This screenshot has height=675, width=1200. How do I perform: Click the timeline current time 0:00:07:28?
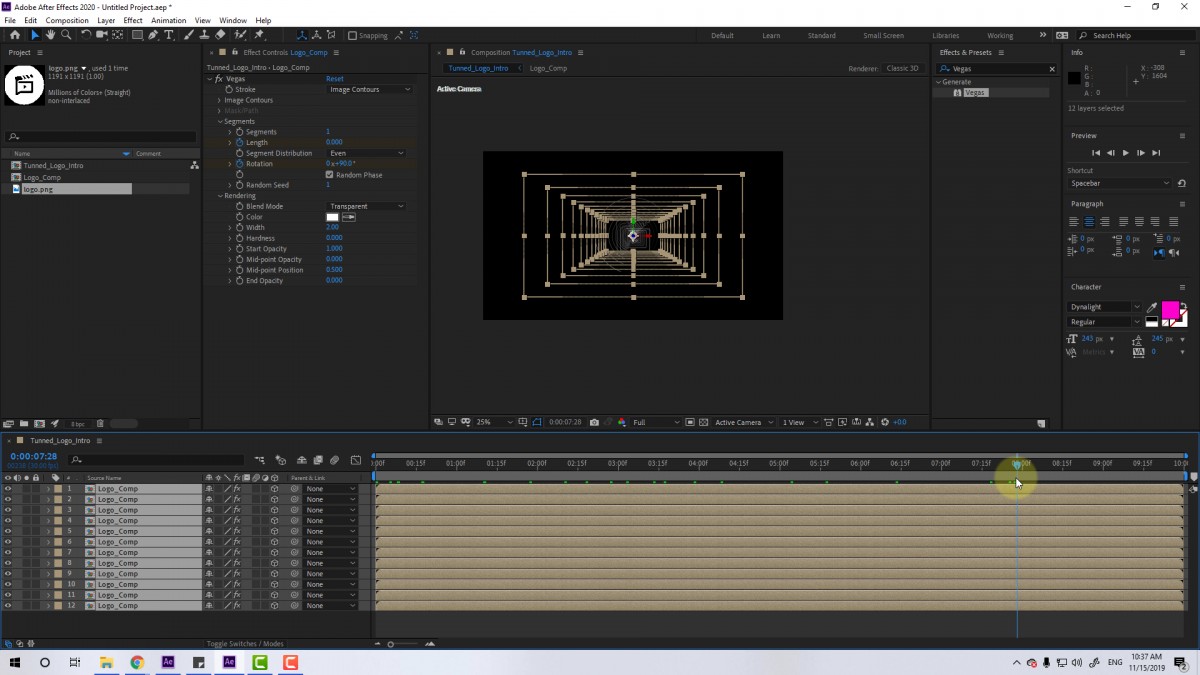pos(34,457)
